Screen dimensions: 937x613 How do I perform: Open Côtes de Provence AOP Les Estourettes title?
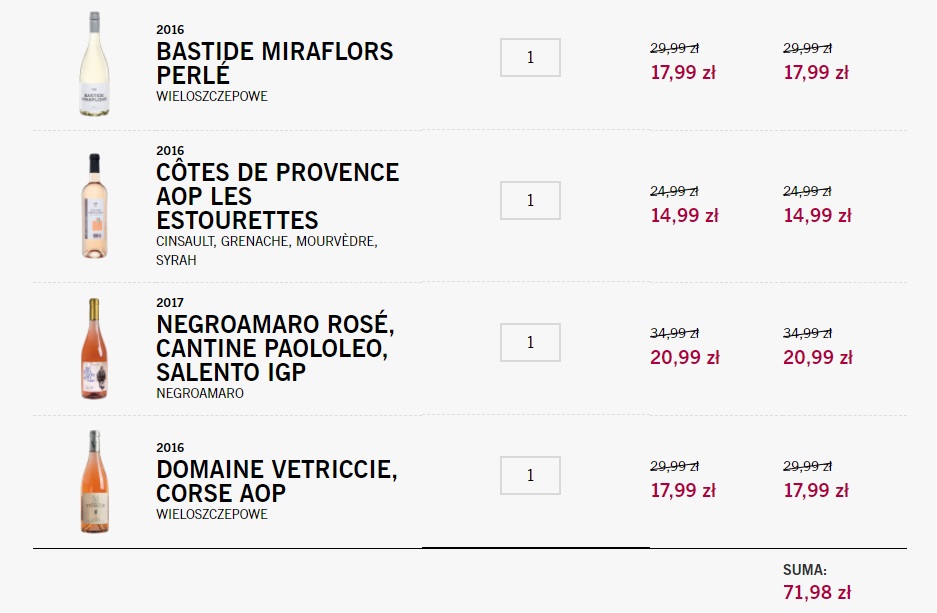[277, 196]
